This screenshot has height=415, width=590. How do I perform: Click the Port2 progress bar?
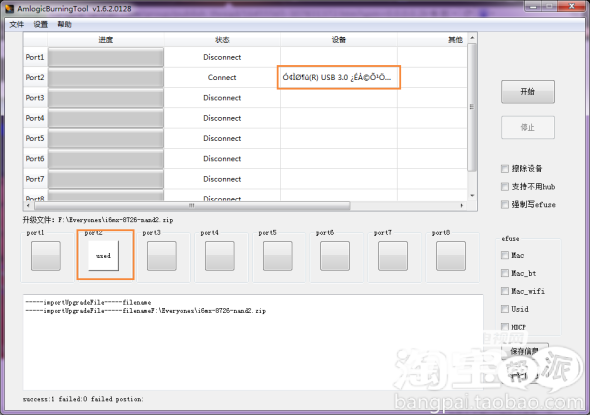pyautogui.click(x=106, y=78)
